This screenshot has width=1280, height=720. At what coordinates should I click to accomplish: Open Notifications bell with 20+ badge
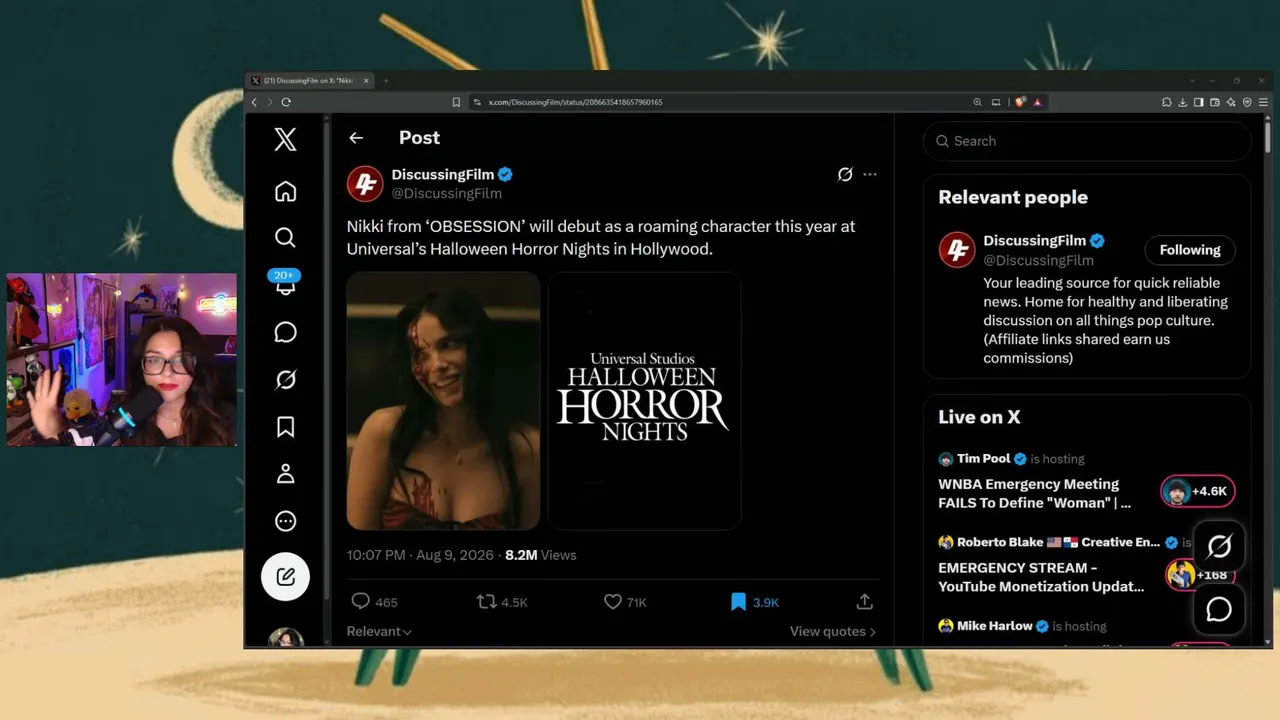click(x=285, y=283)
